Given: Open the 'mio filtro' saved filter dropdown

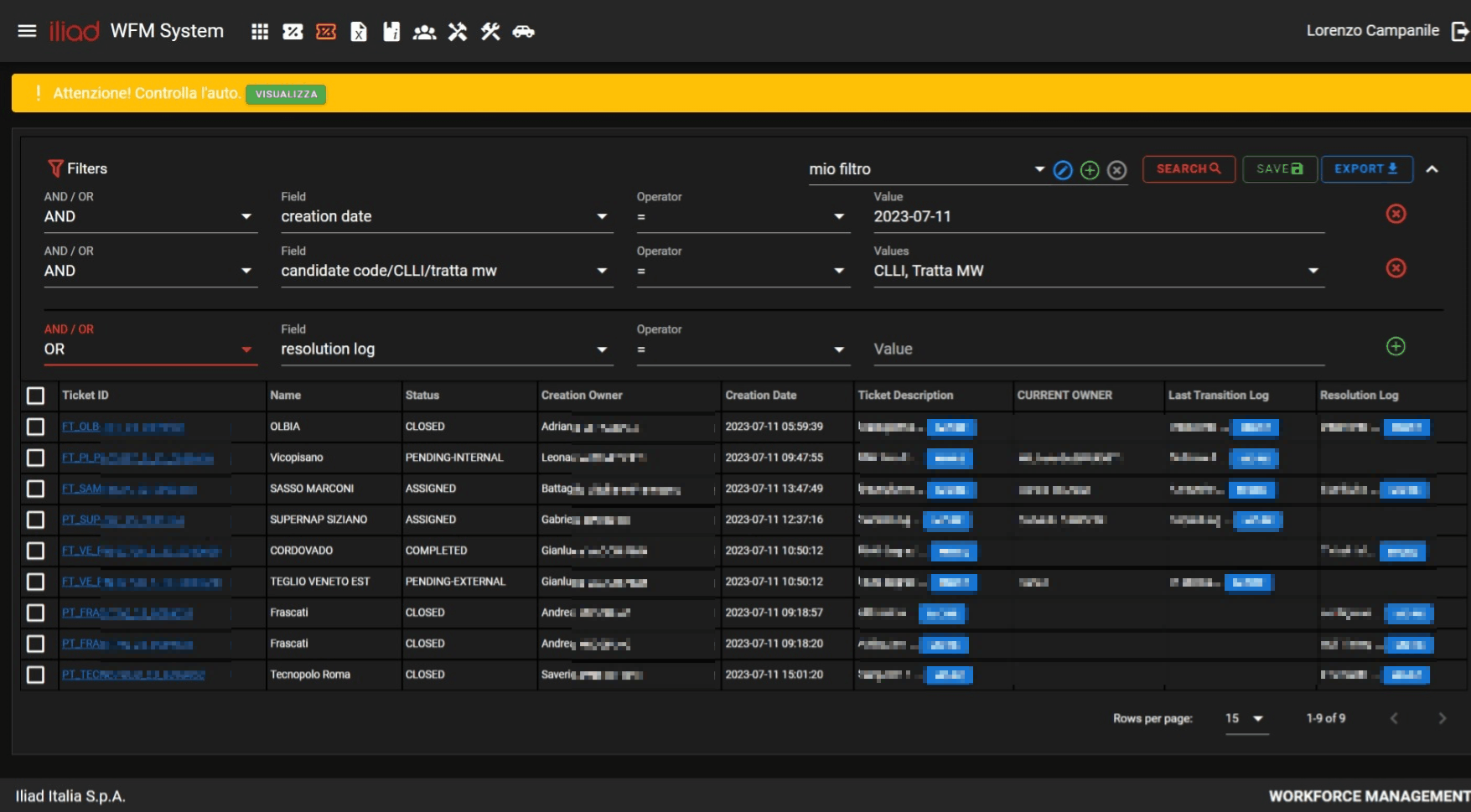Looking at the screenshot, I should coord(927,169).
